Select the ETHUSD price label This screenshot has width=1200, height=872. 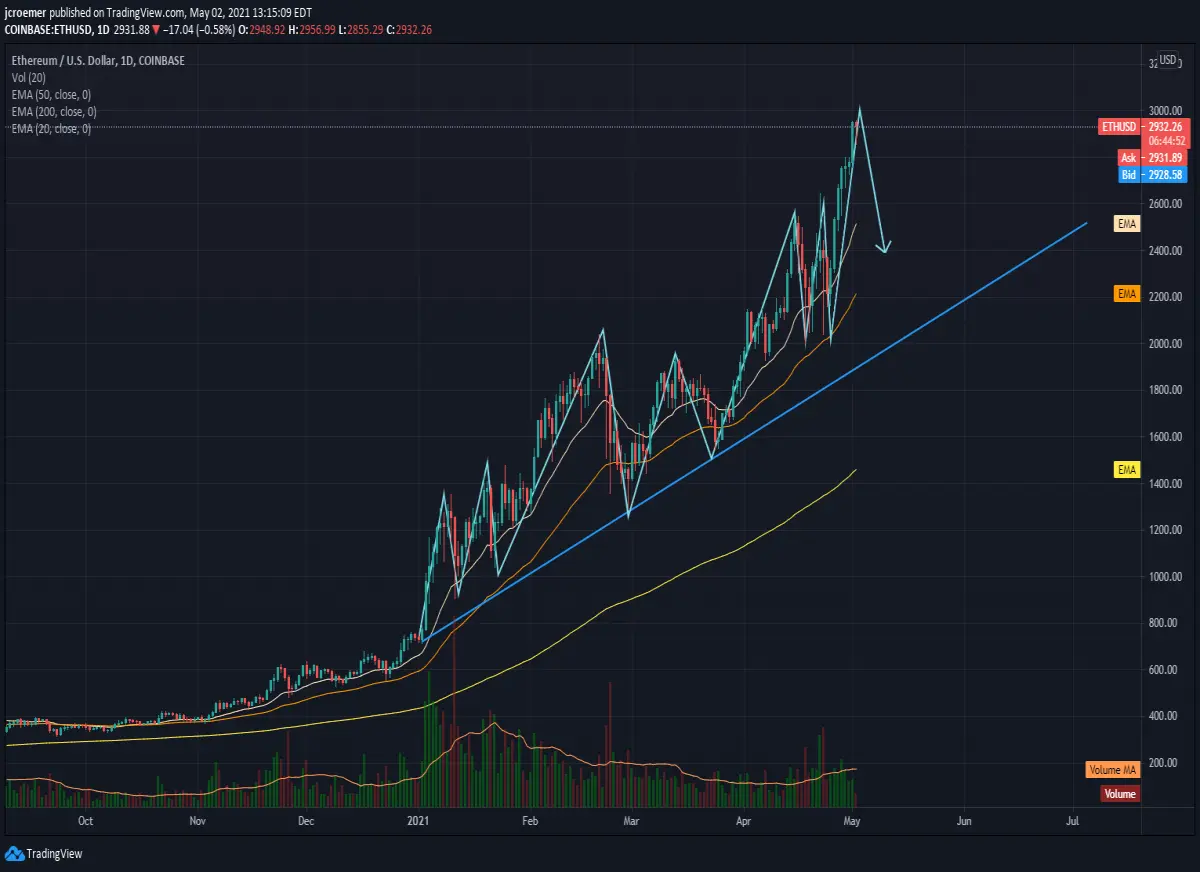(1119, 127)
